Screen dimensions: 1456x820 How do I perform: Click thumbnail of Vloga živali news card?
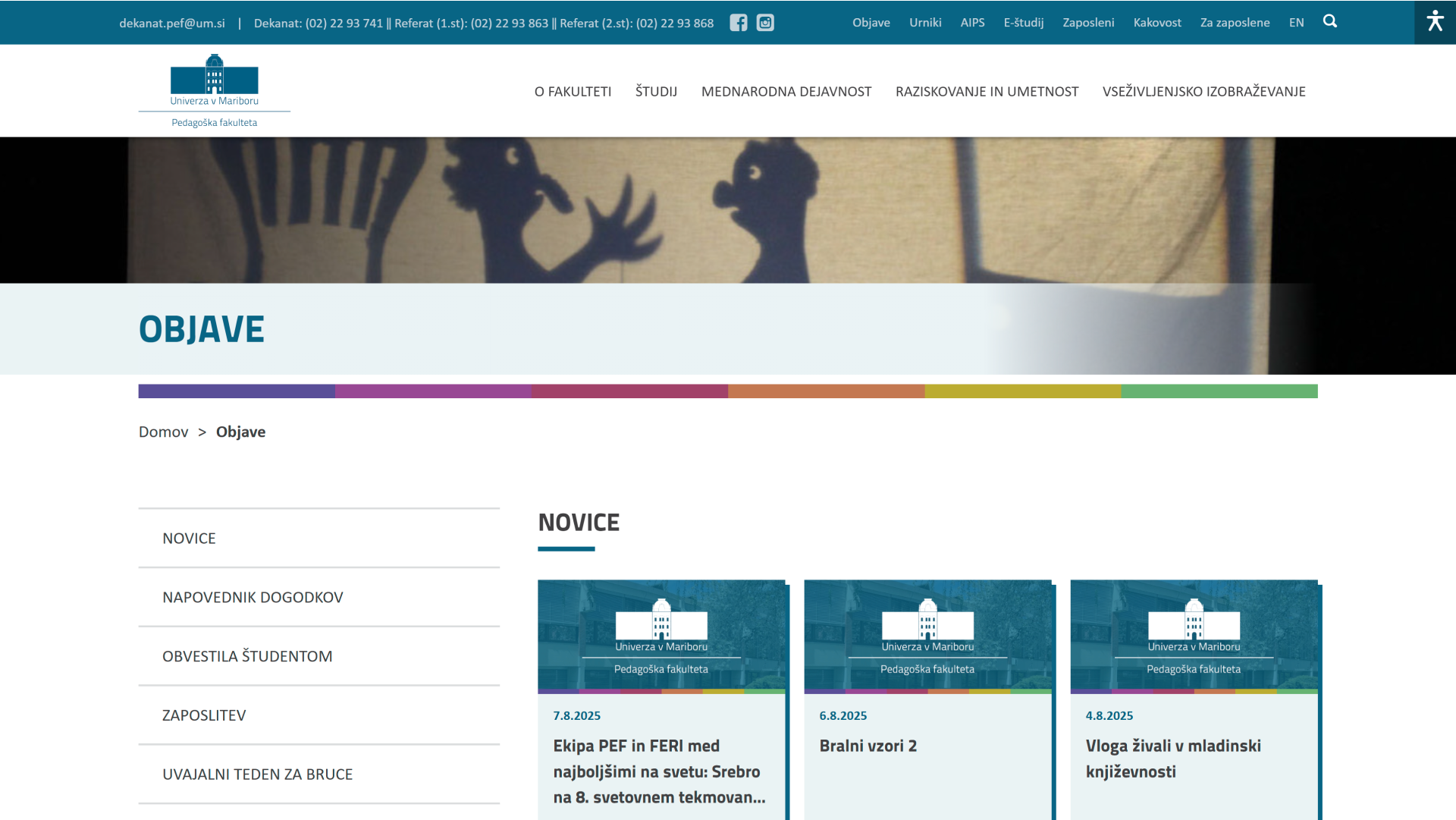1193,636
